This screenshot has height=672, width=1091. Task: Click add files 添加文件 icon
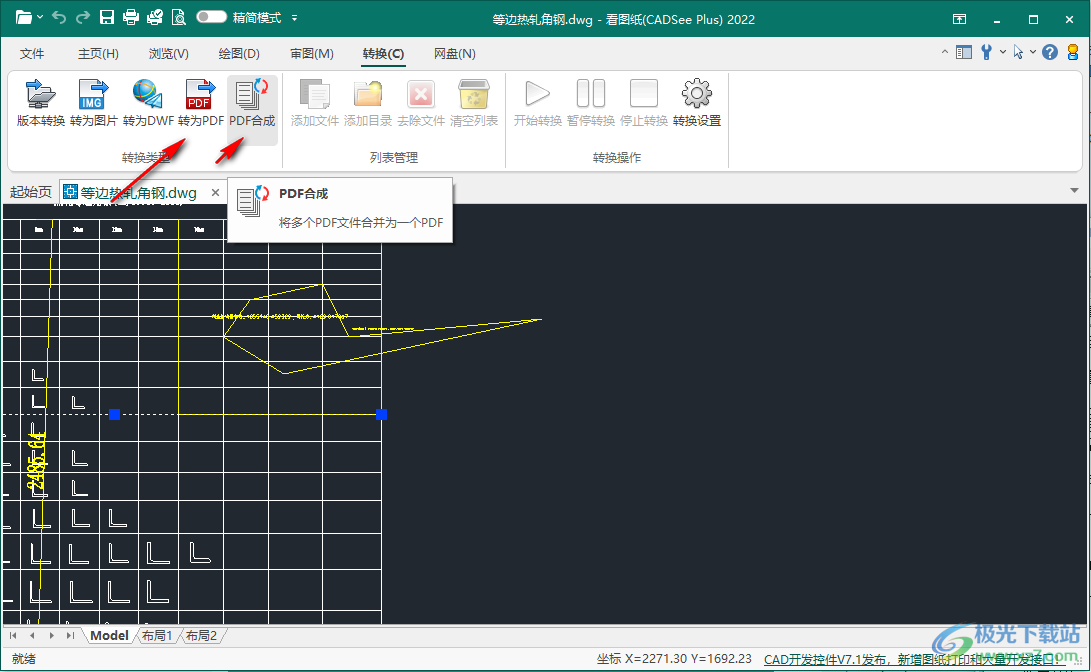point(314,103)
